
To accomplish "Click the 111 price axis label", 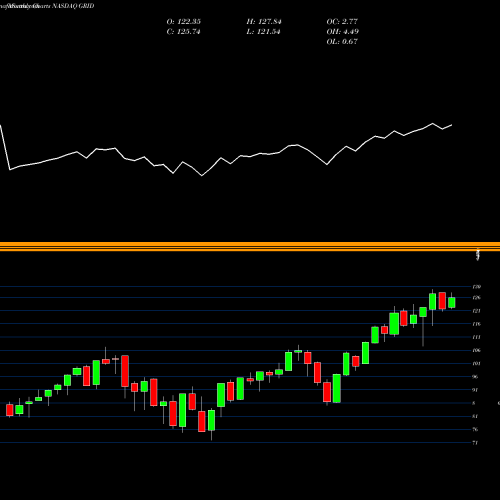I will click(477, 337).
